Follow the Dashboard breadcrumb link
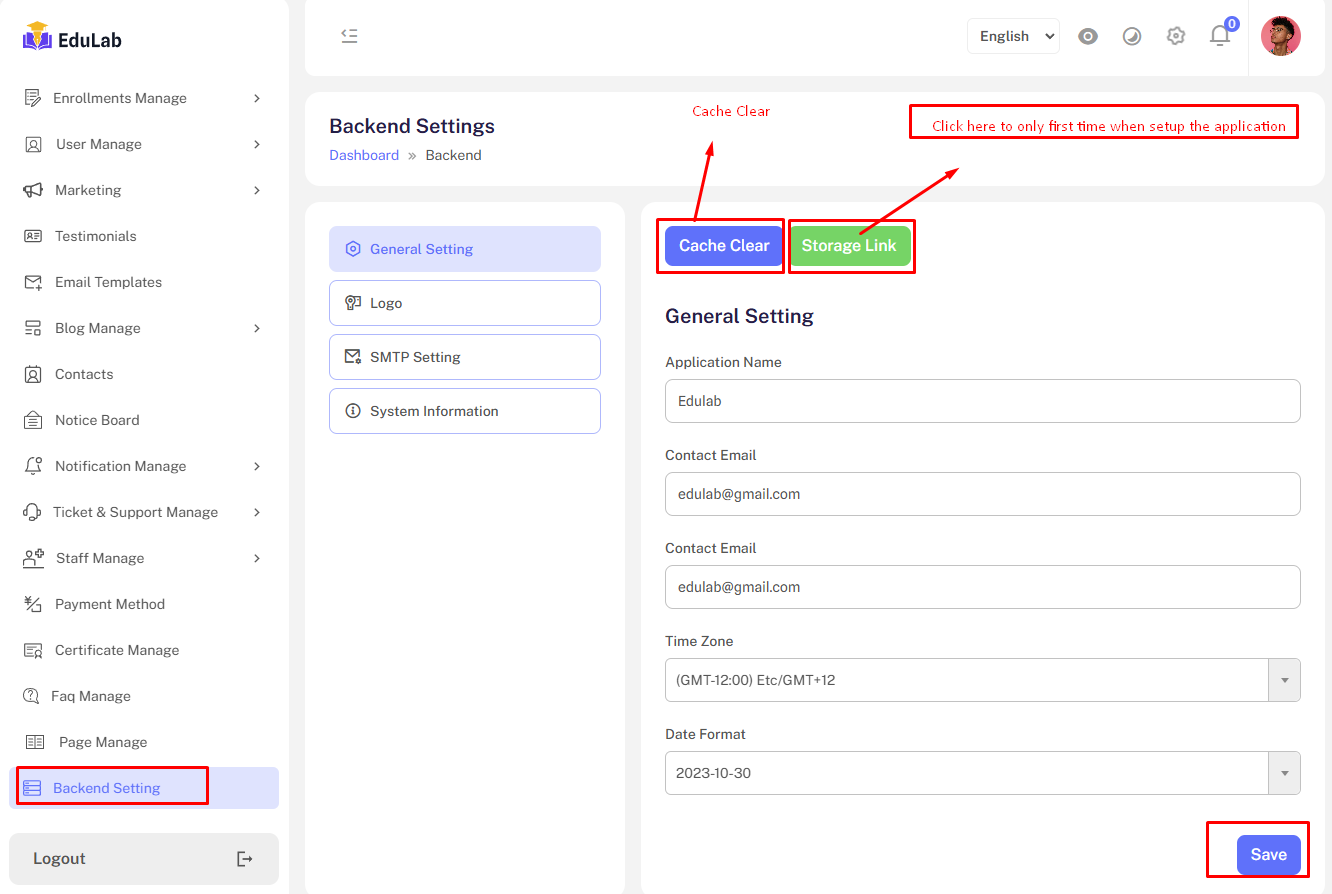 click(x=364, y=155)
